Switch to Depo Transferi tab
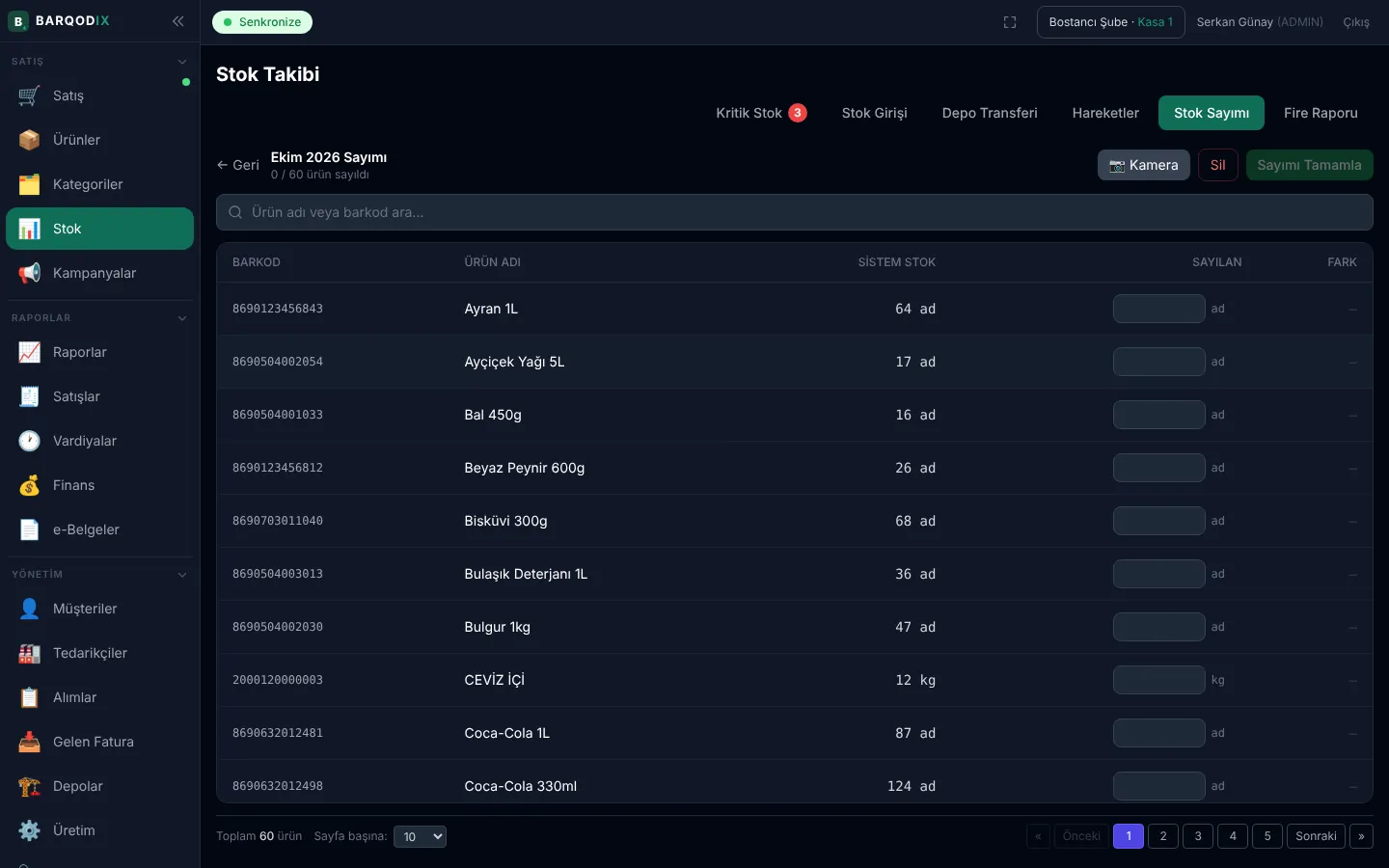 point(990,113)
